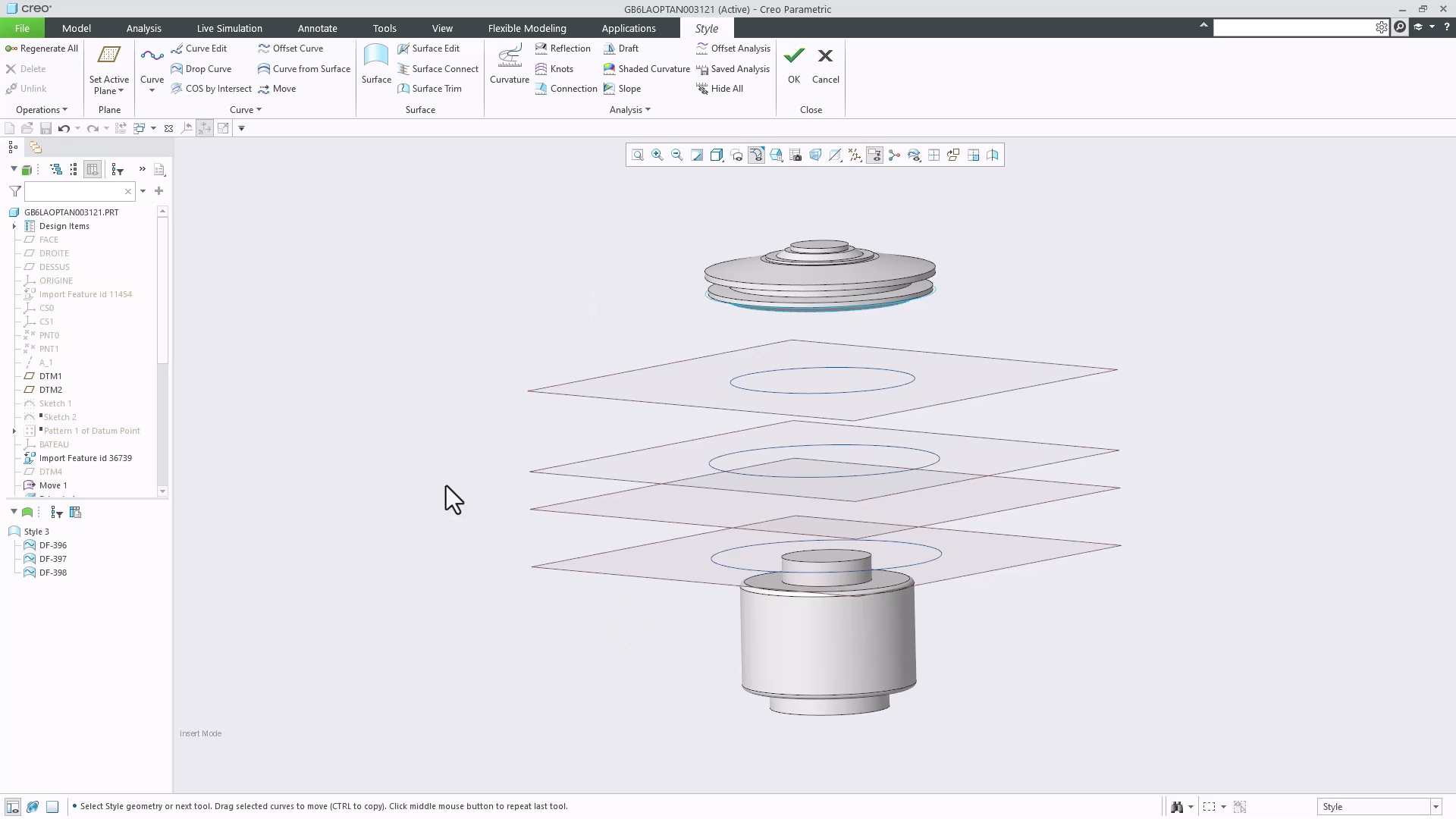This screenshot has height=819, width=1456.
Task: Click the Zoom Out icon
Action: (677, 155)
